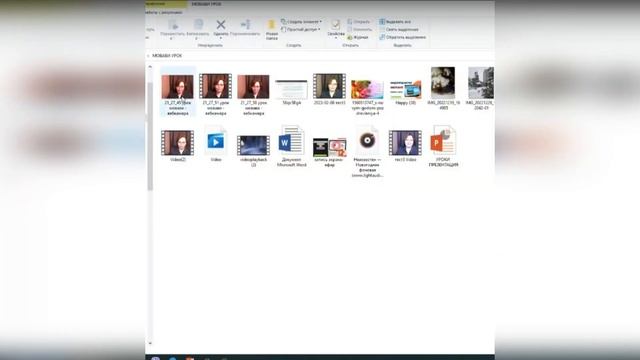Click the МОВАВИ УРОК folder in the address bar

coord(167,56)
